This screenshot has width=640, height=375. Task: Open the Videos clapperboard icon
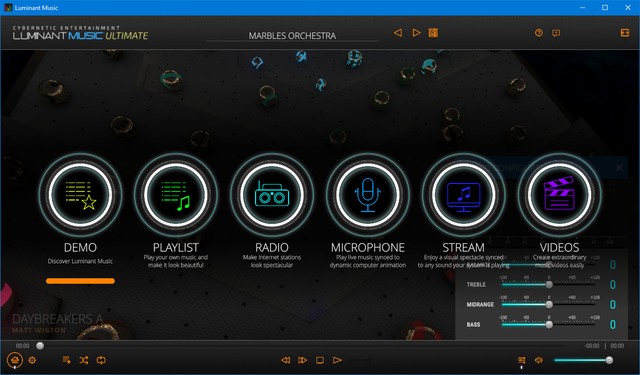click(x=559, y=195)
